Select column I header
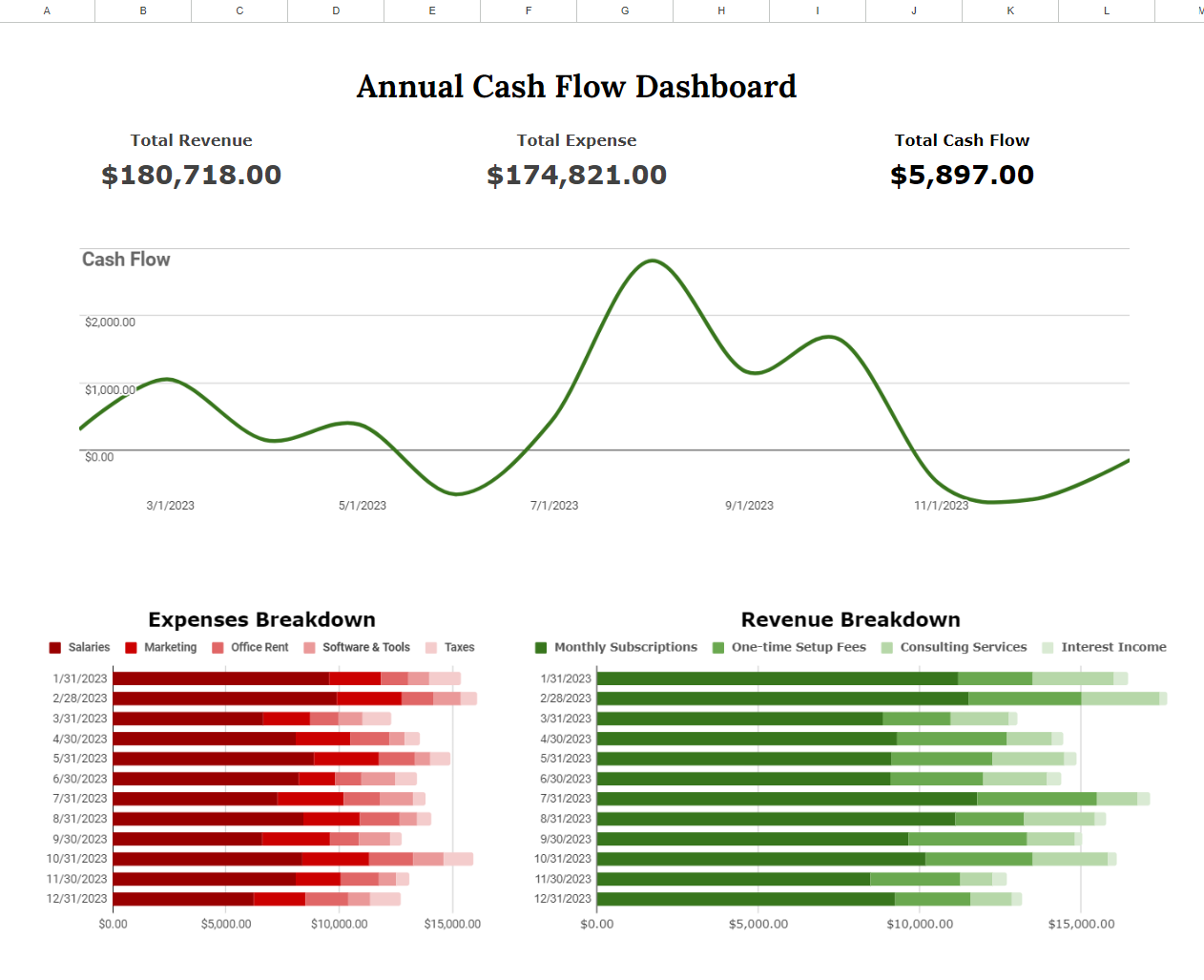The image size is (1204, 980). click(x=818, y=10)
